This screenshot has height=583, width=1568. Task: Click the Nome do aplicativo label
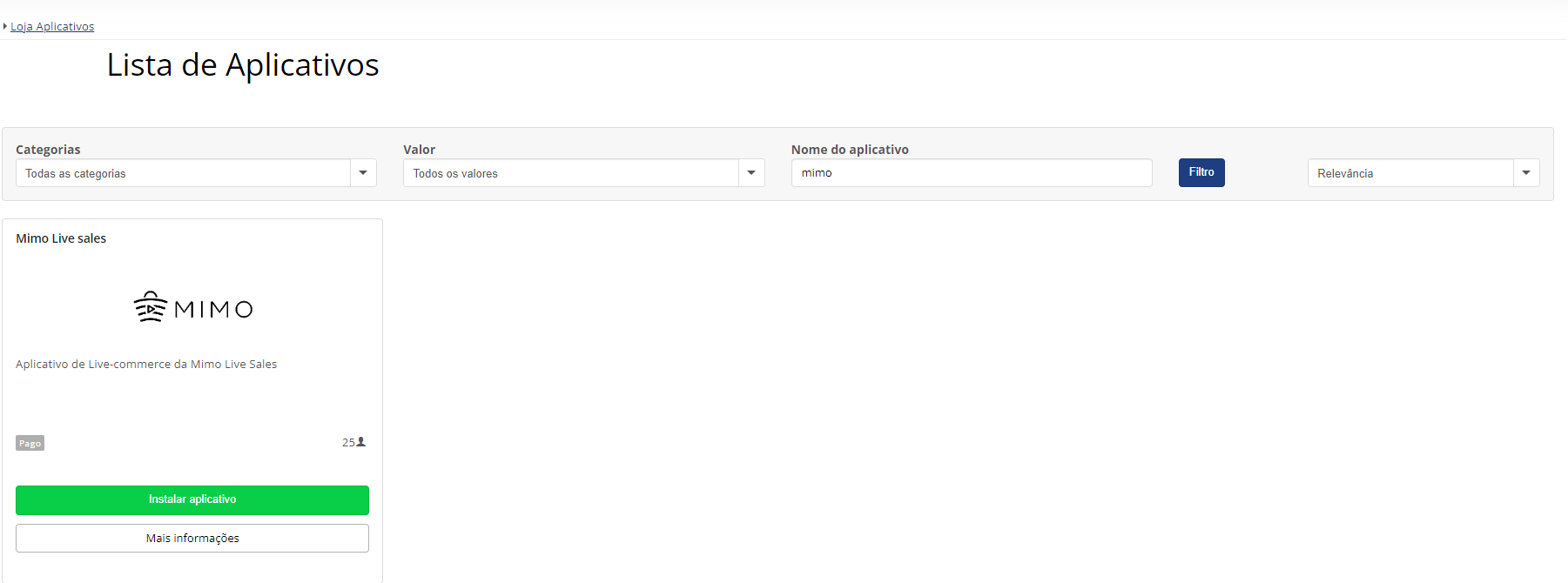tap(850, 150)
